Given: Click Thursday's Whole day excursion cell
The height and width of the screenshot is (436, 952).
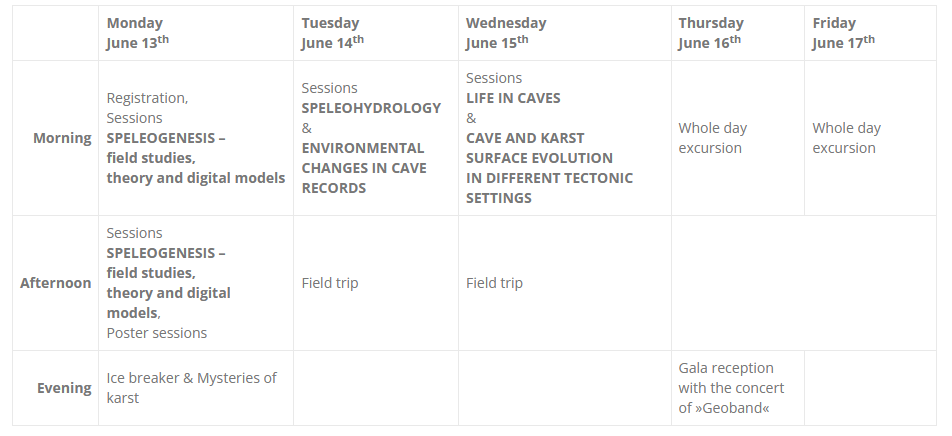Looking at the screenshot, I should point(712,138).
